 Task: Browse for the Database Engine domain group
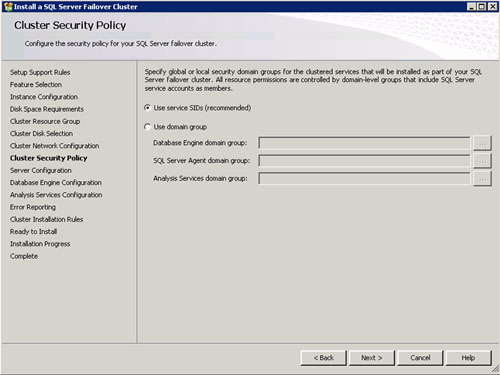(x=482, y=143)
